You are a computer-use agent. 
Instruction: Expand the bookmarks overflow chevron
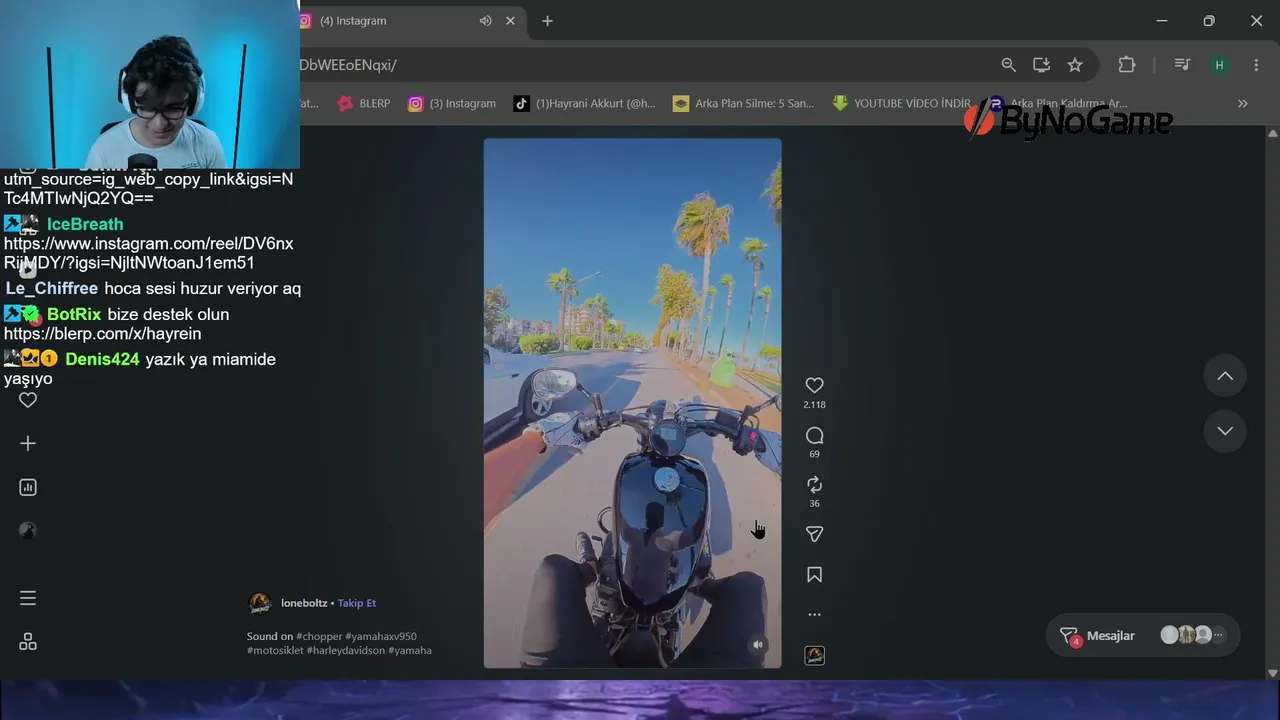pyautogui.click(x=1242, y=103)
